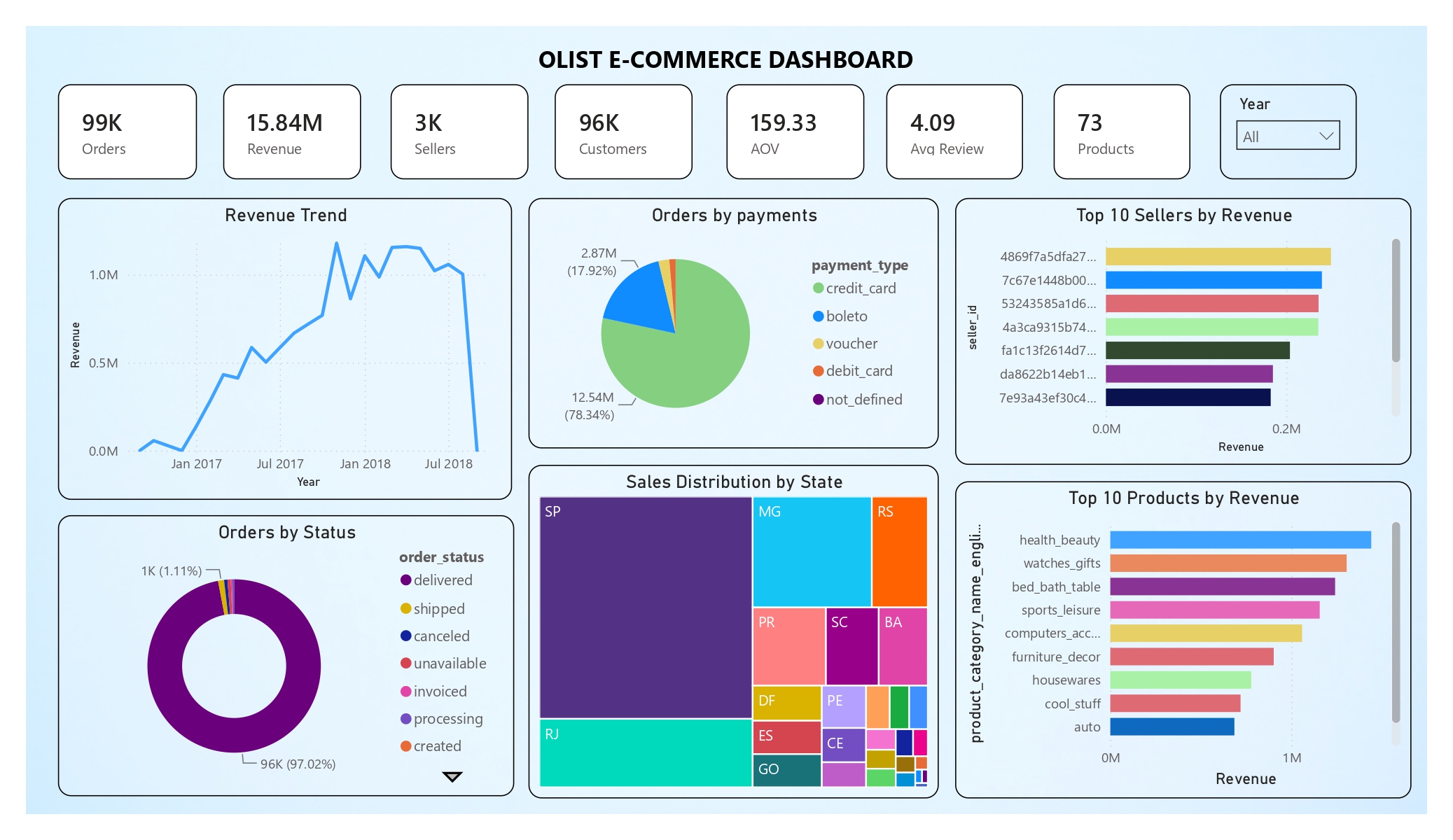
Task: Click seller 4a3ca9315b74 bar
Action: coord(1212,327)
